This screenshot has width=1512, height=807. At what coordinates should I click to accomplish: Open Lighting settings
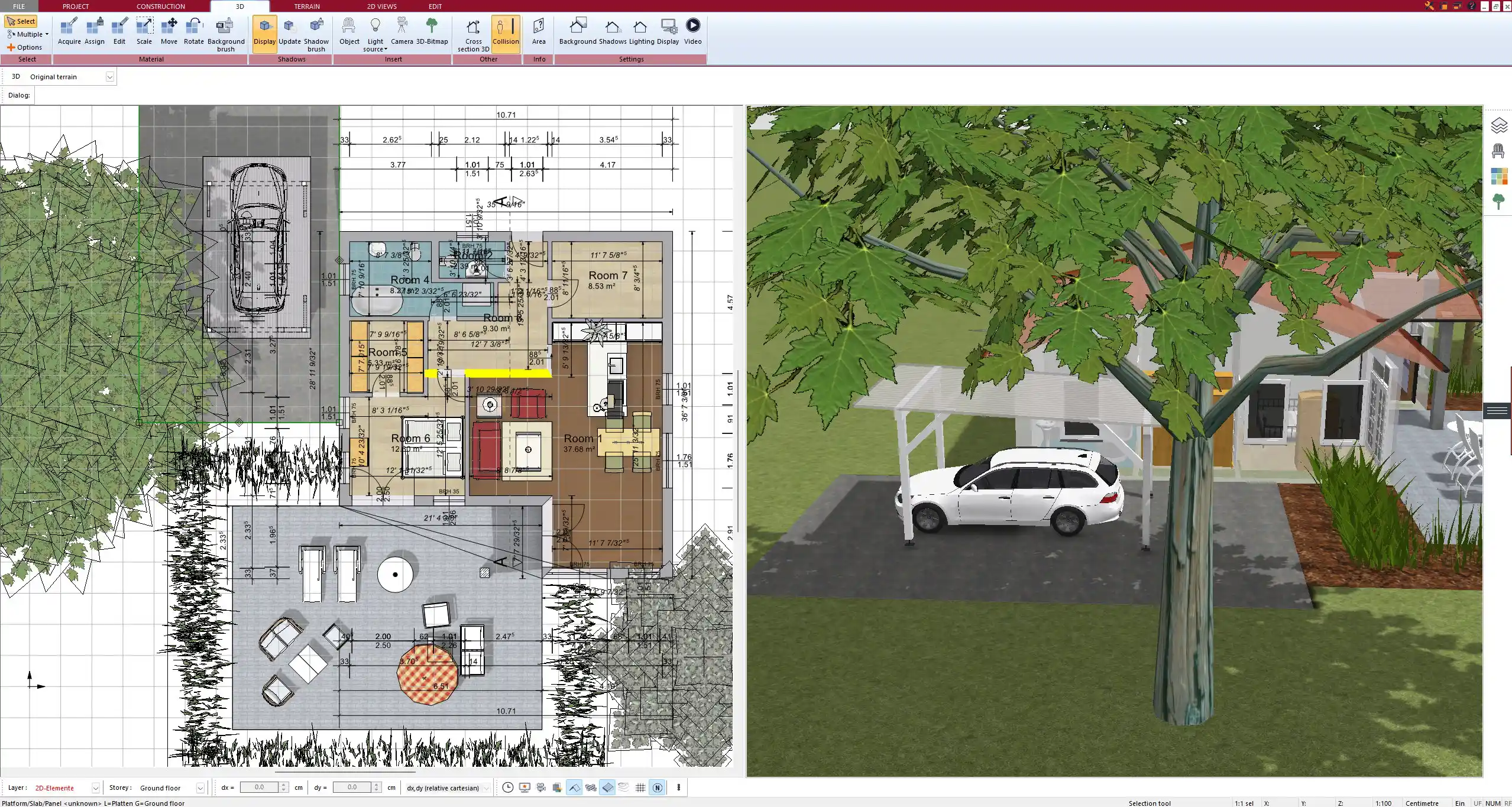(x=642, y=32)
